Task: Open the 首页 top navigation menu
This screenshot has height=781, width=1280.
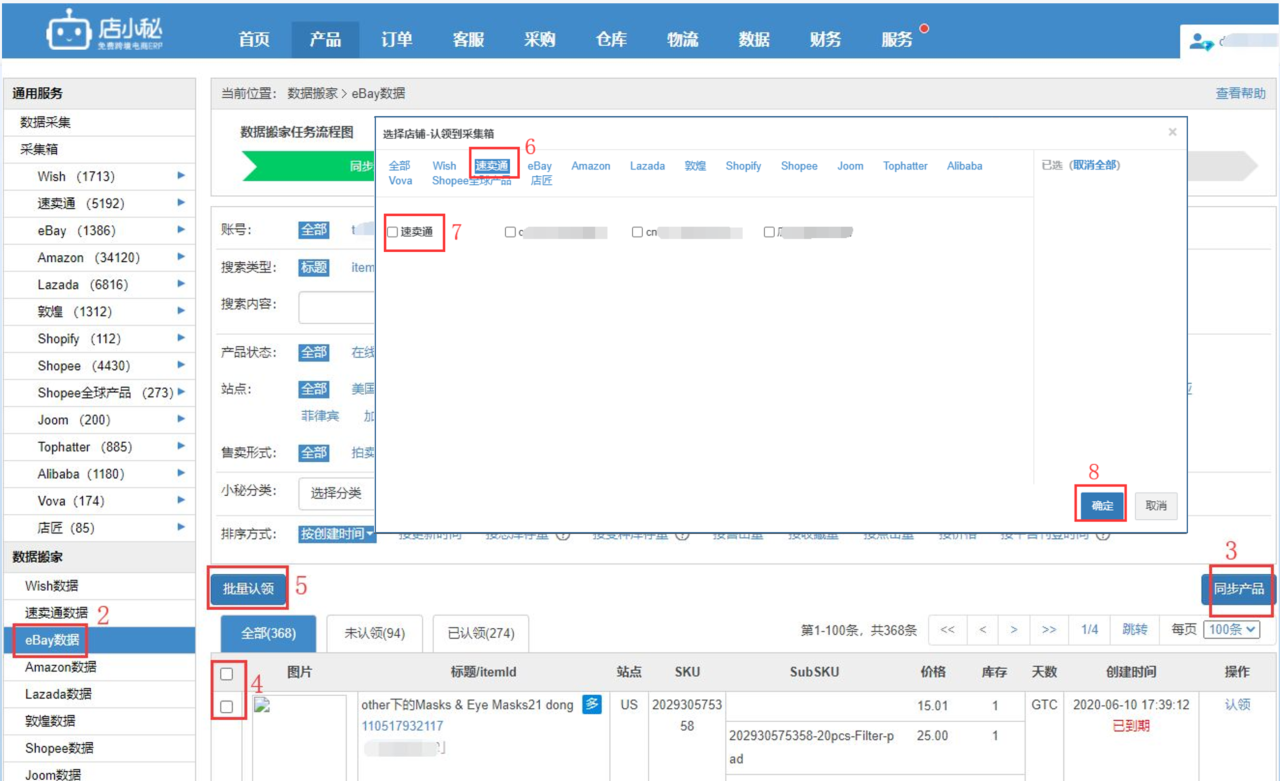Action: (254, 39)
